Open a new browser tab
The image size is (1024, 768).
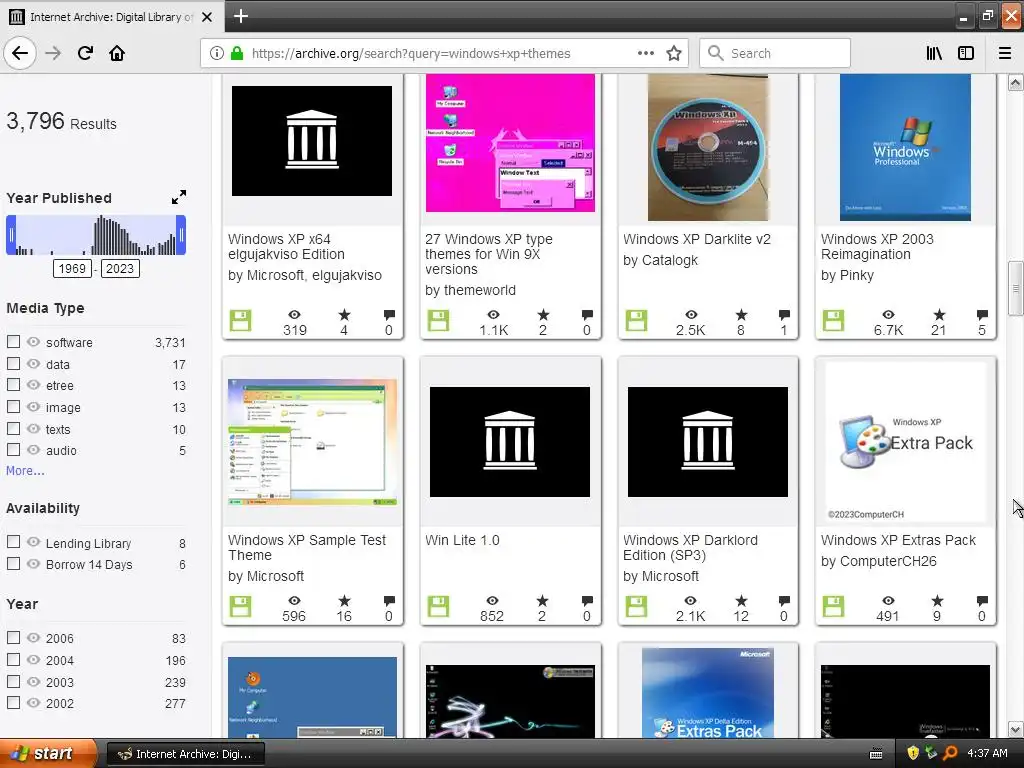(240, 16)
